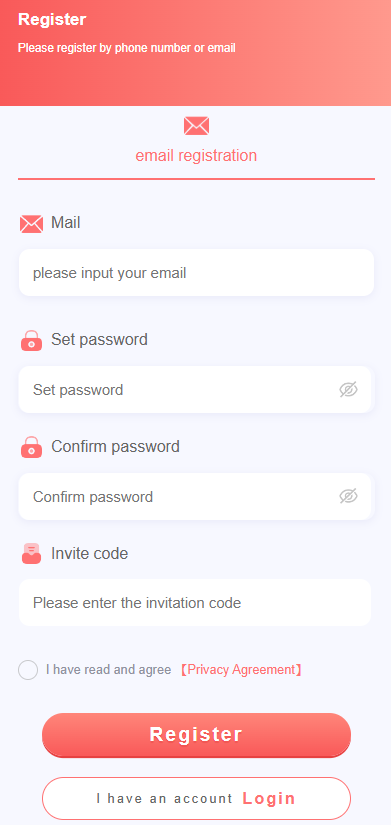
Task: Focus the invitation code input field
Action: (x=195, y=602)
